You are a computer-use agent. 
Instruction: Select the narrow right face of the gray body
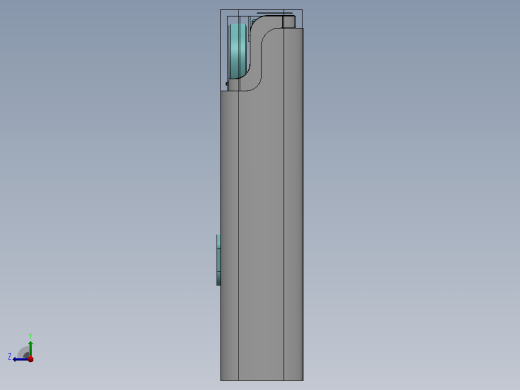coord(293,200)
